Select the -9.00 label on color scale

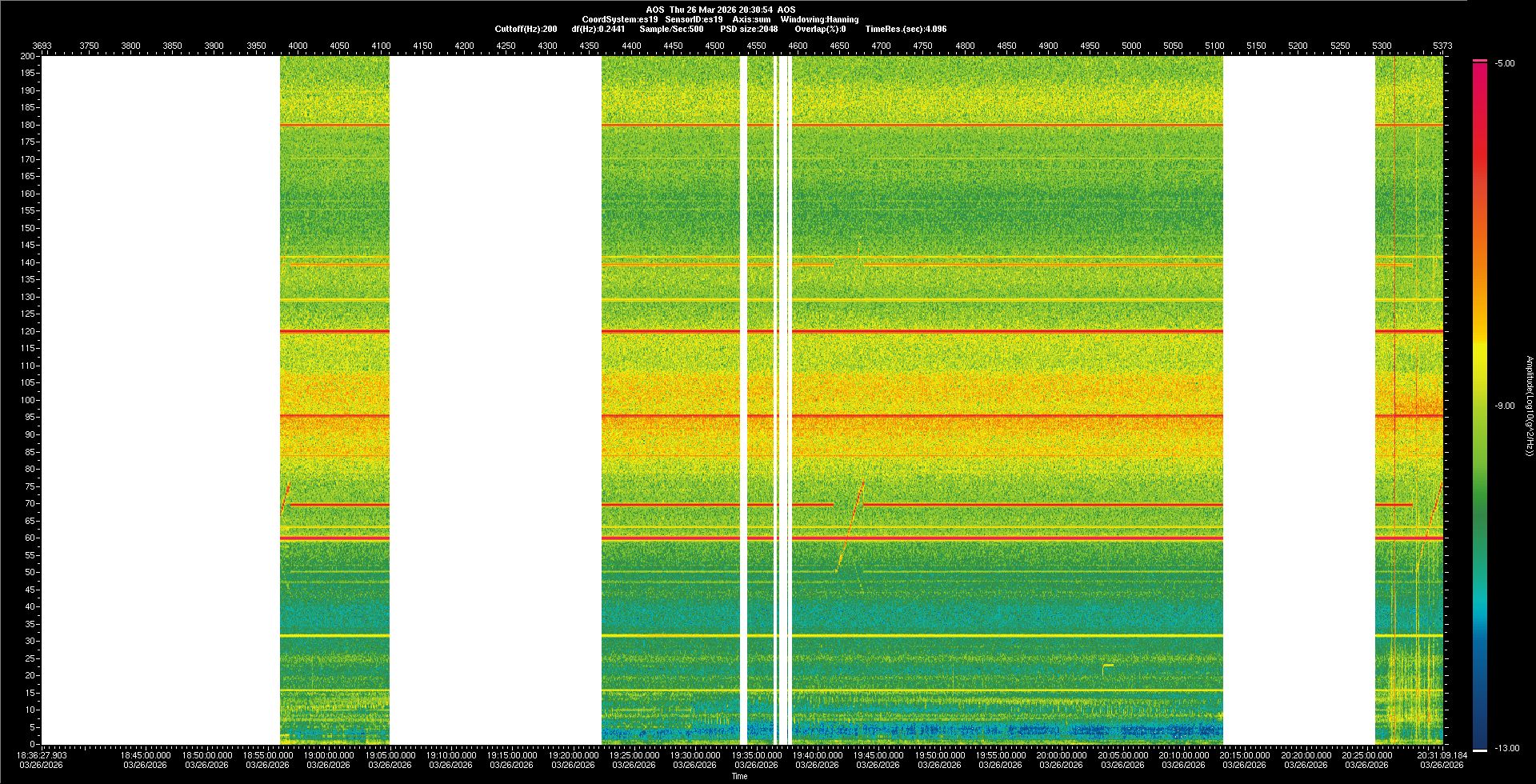(1504, 406)
